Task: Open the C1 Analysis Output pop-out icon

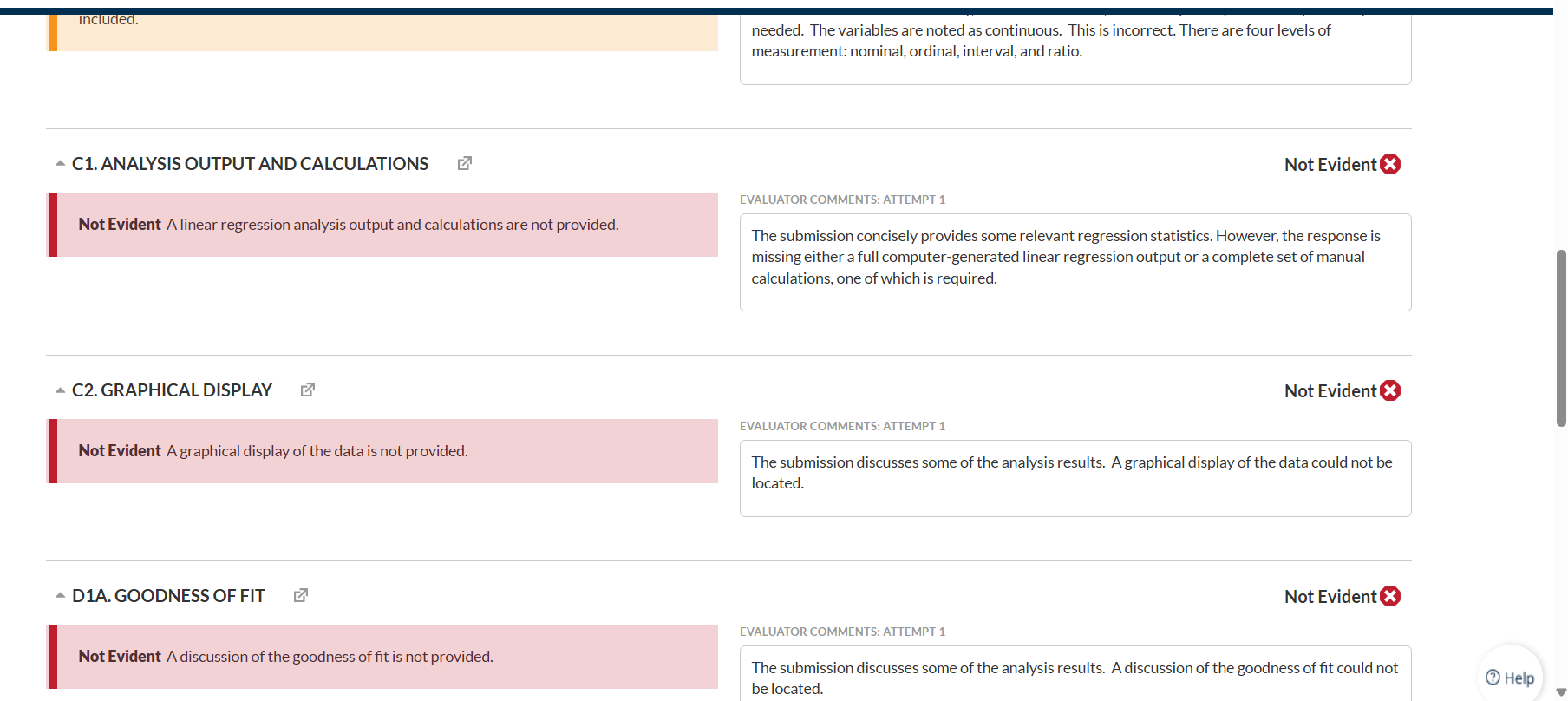Action: 465,163
